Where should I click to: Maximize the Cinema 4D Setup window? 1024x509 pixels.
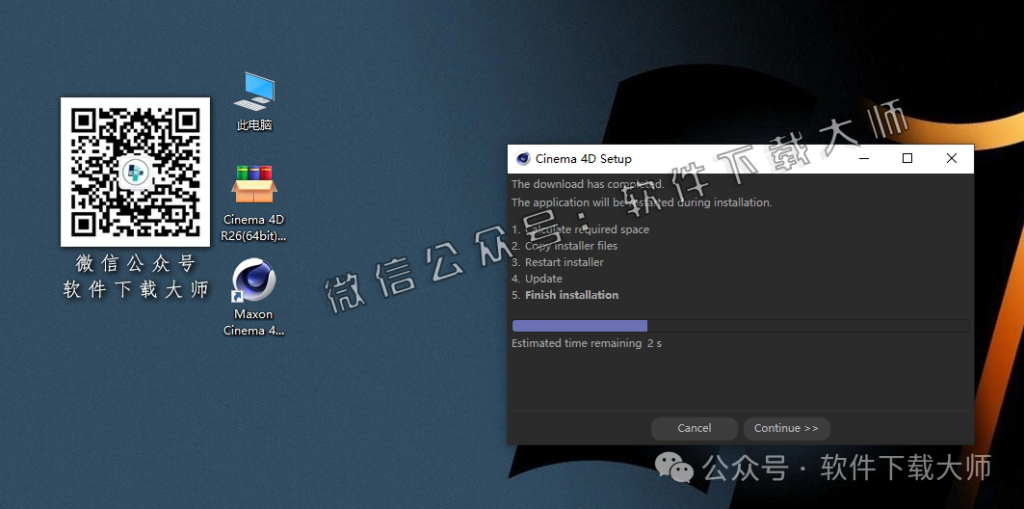click(907, 158)
